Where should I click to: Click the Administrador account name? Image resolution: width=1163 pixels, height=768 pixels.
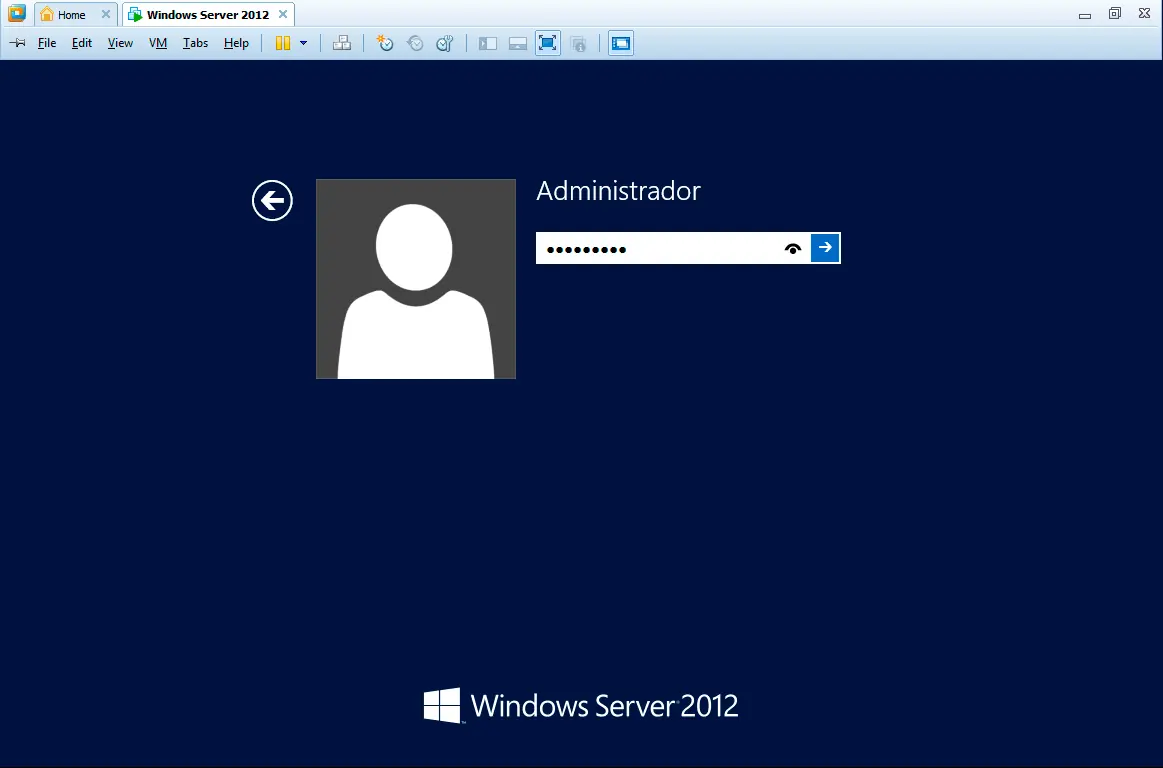pos(619,191)
